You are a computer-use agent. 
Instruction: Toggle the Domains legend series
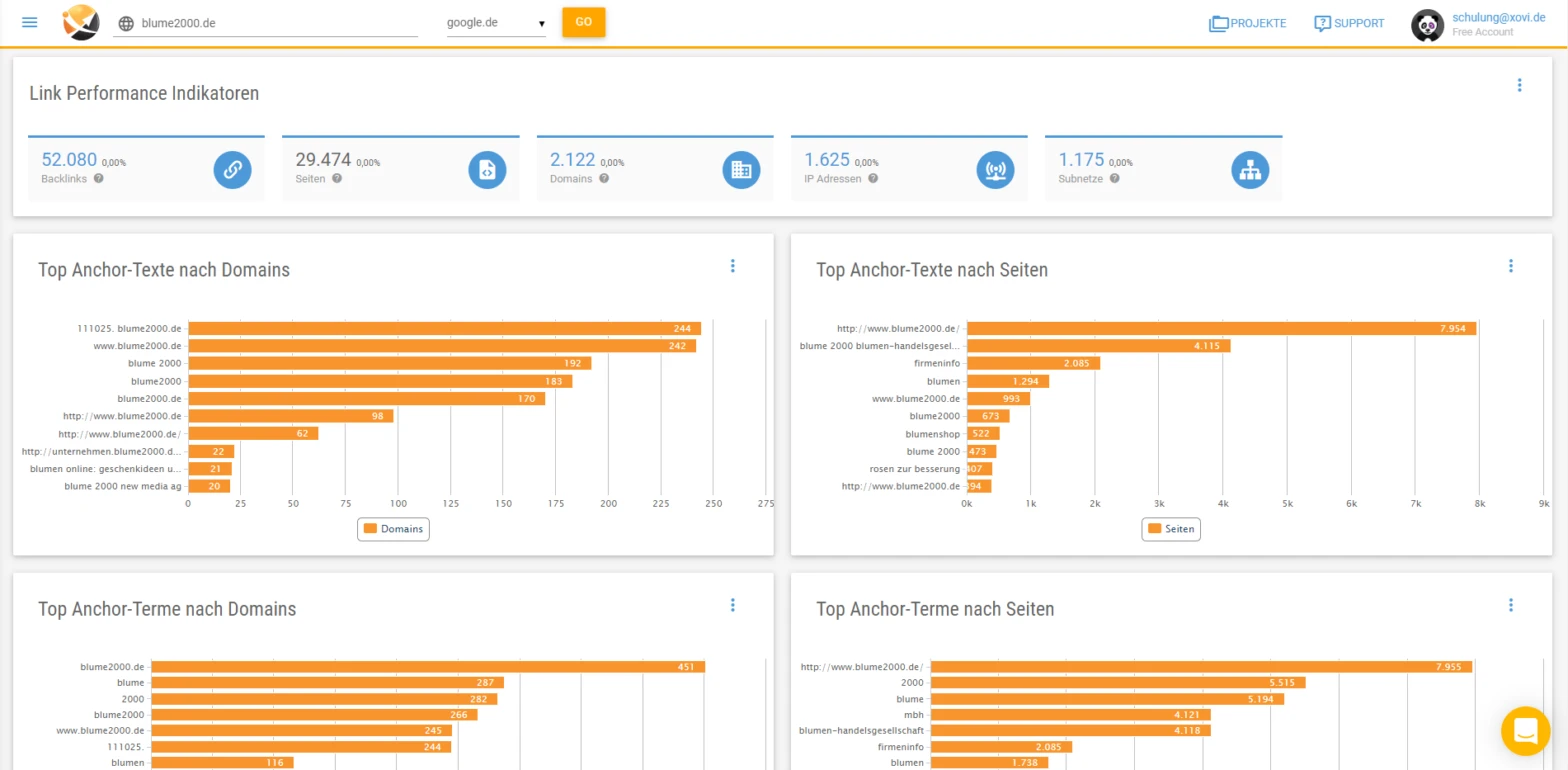[x=393, y=528]
